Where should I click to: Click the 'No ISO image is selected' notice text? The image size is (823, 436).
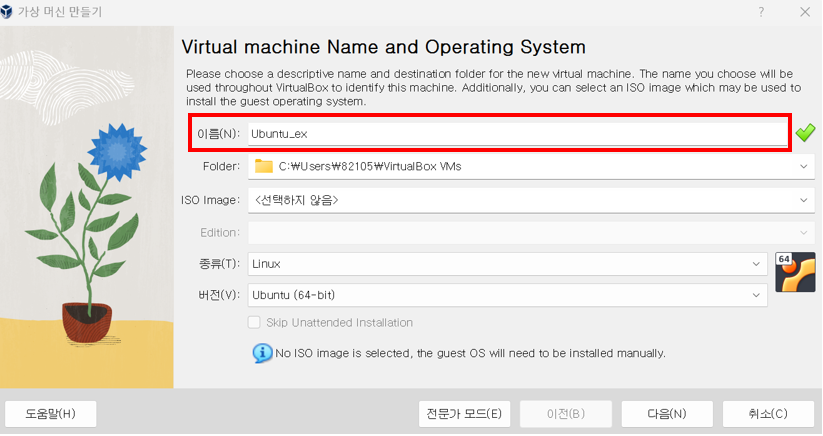[470, 353]
